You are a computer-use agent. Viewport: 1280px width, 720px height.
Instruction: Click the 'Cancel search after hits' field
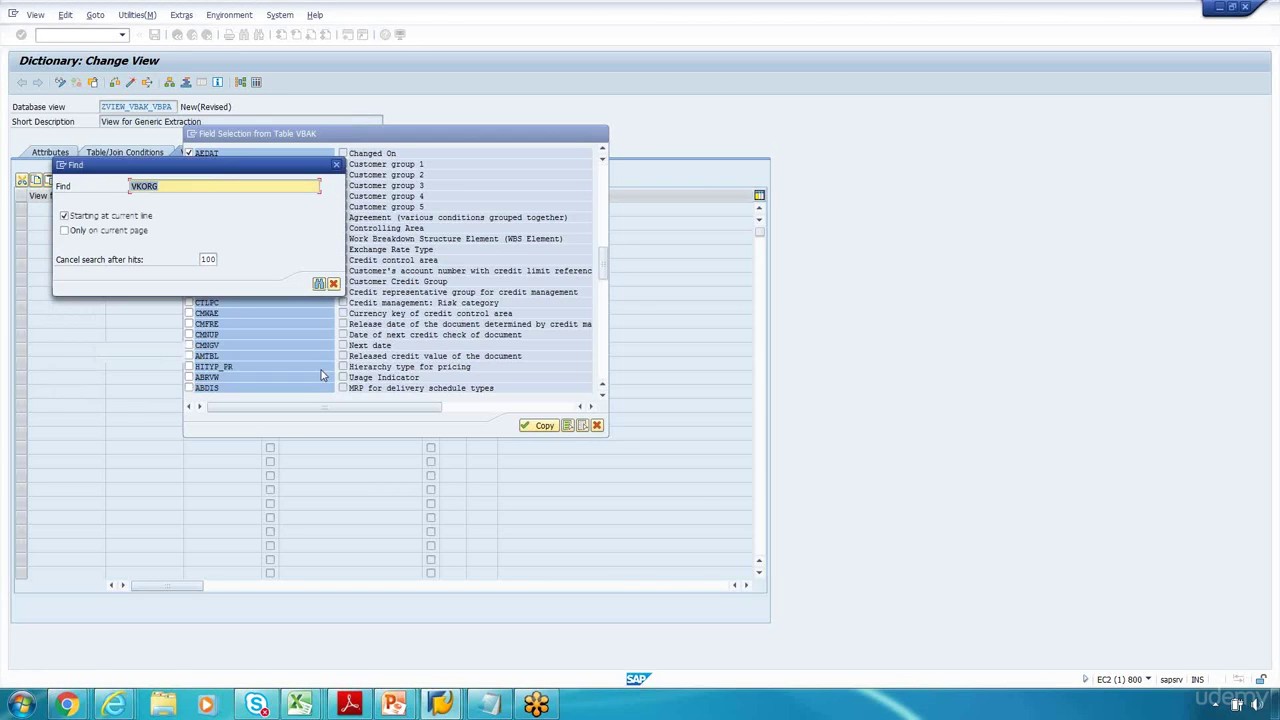click(x=208, y=260)
